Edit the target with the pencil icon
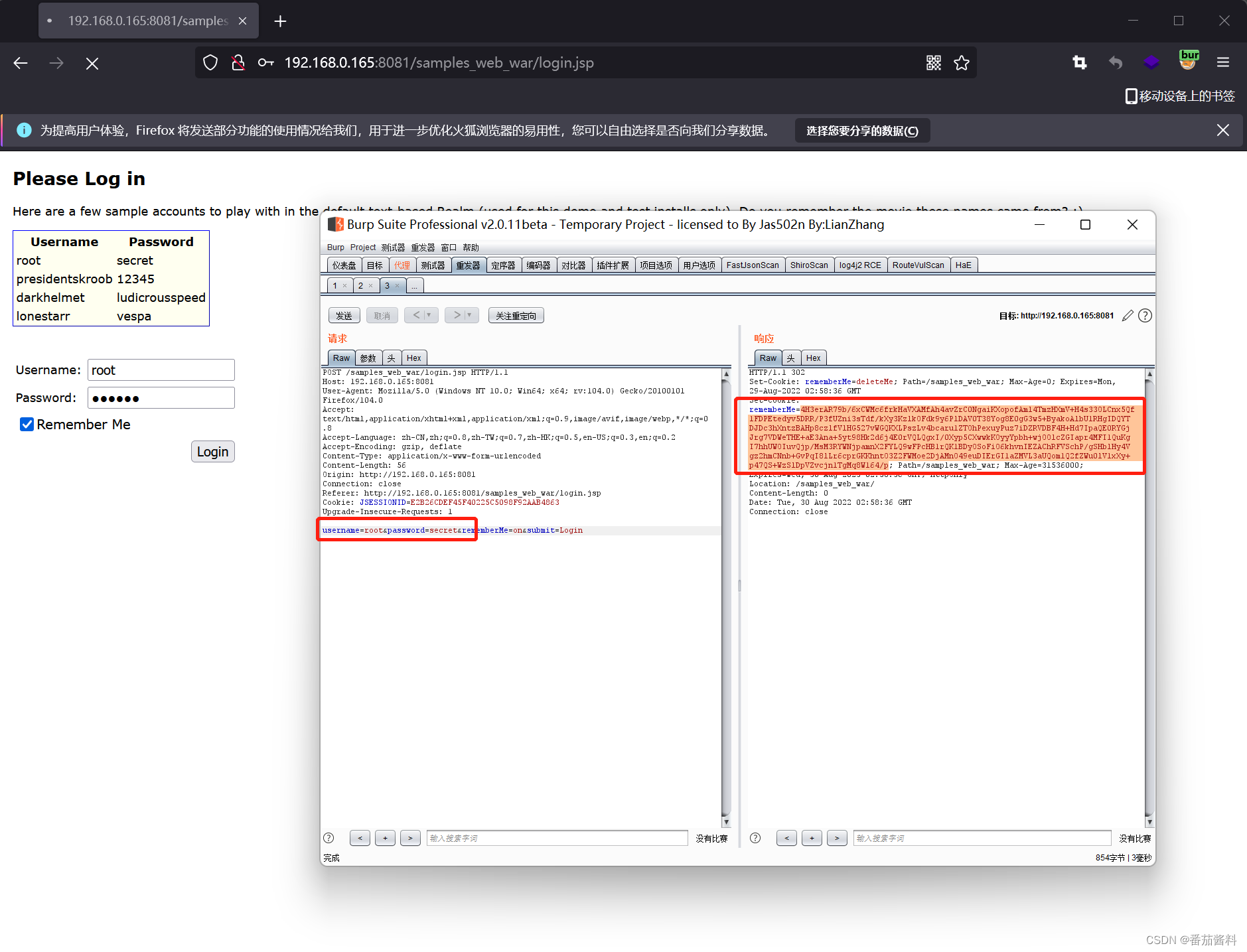Image resolution: width=1247 pixels, height=952 pixels. (1128, 316)
